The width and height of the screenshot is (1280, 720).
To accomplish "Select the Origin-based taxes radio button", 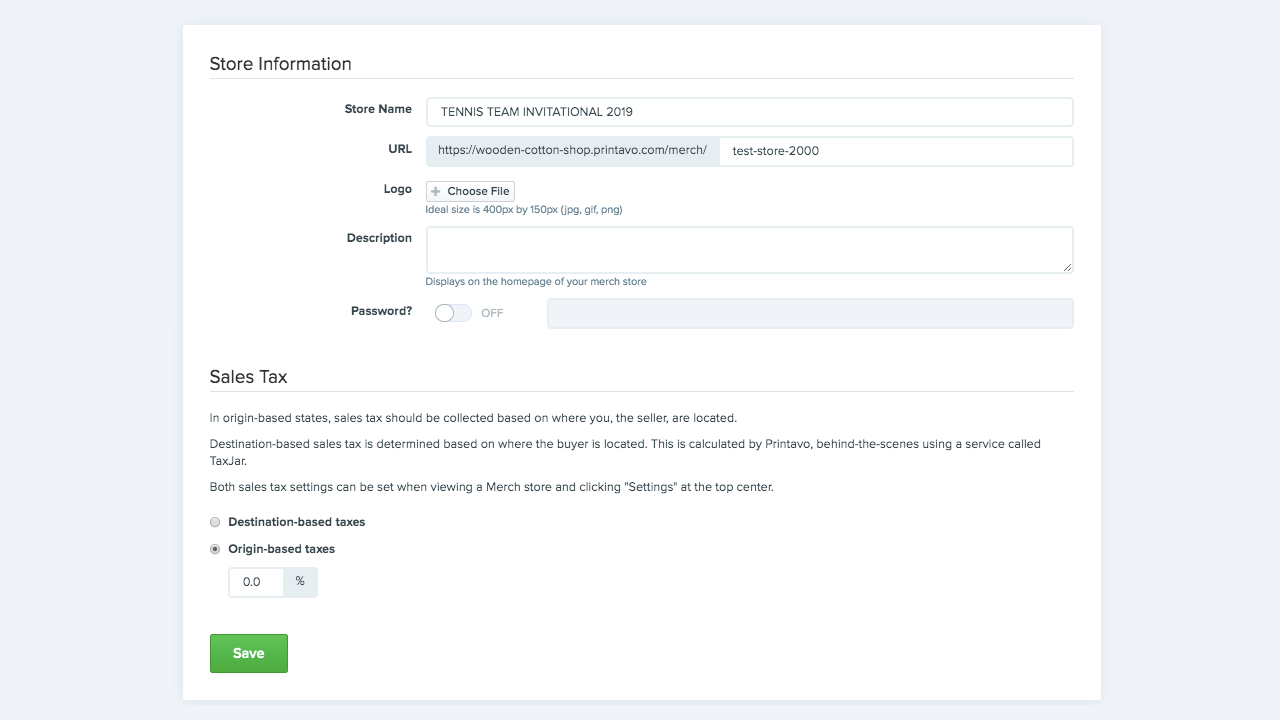I will [x=215, y=549].
